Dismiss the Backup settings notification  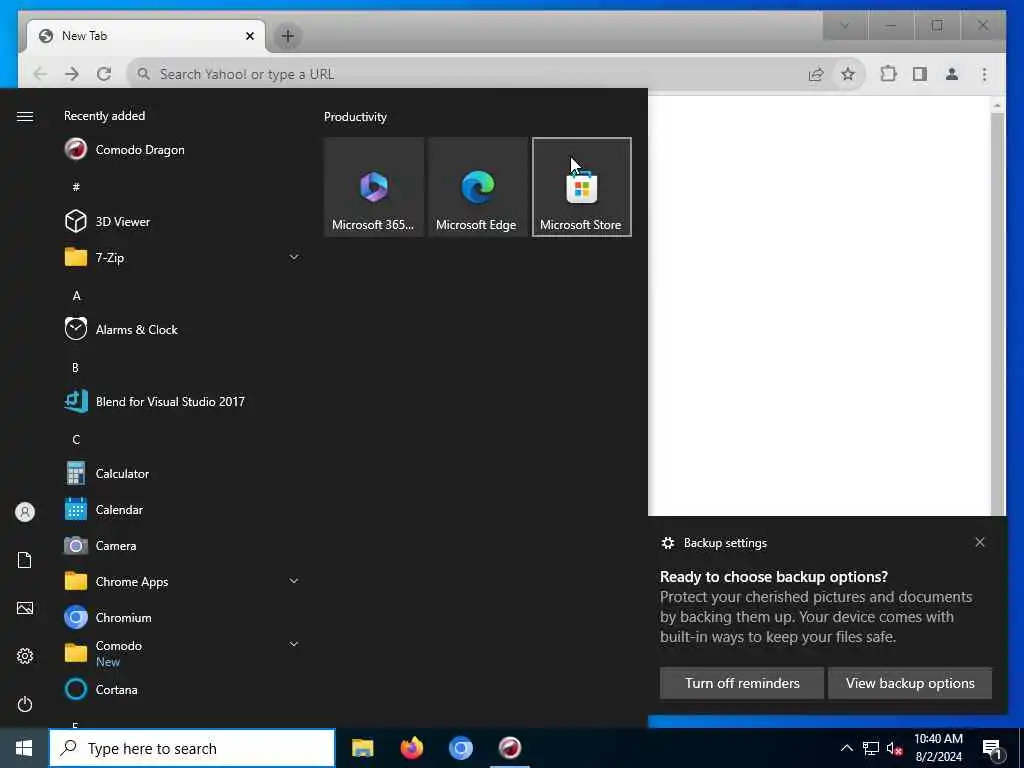click(x=980, y=542)
